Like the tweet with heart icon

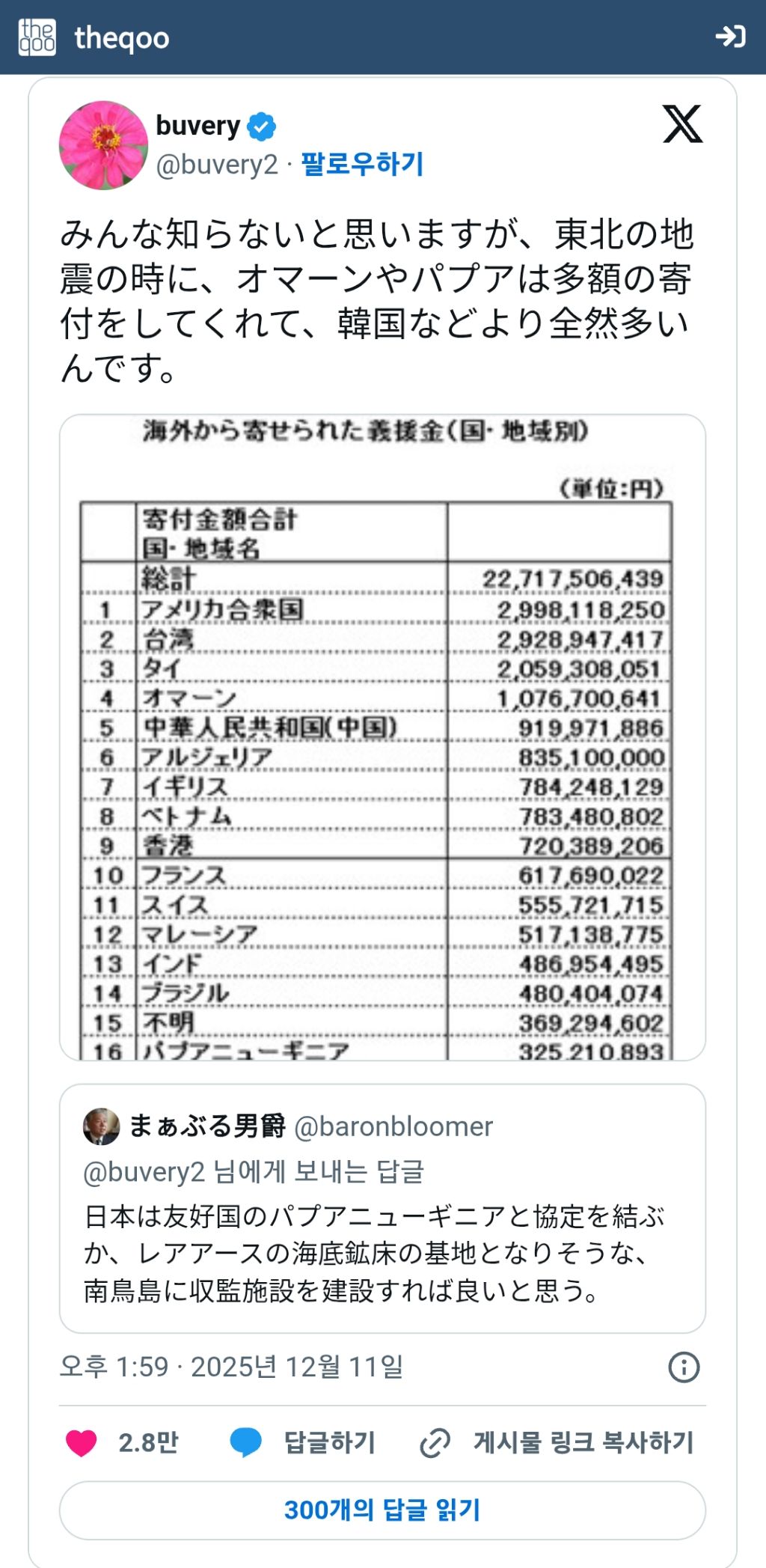coord(82,1442)
